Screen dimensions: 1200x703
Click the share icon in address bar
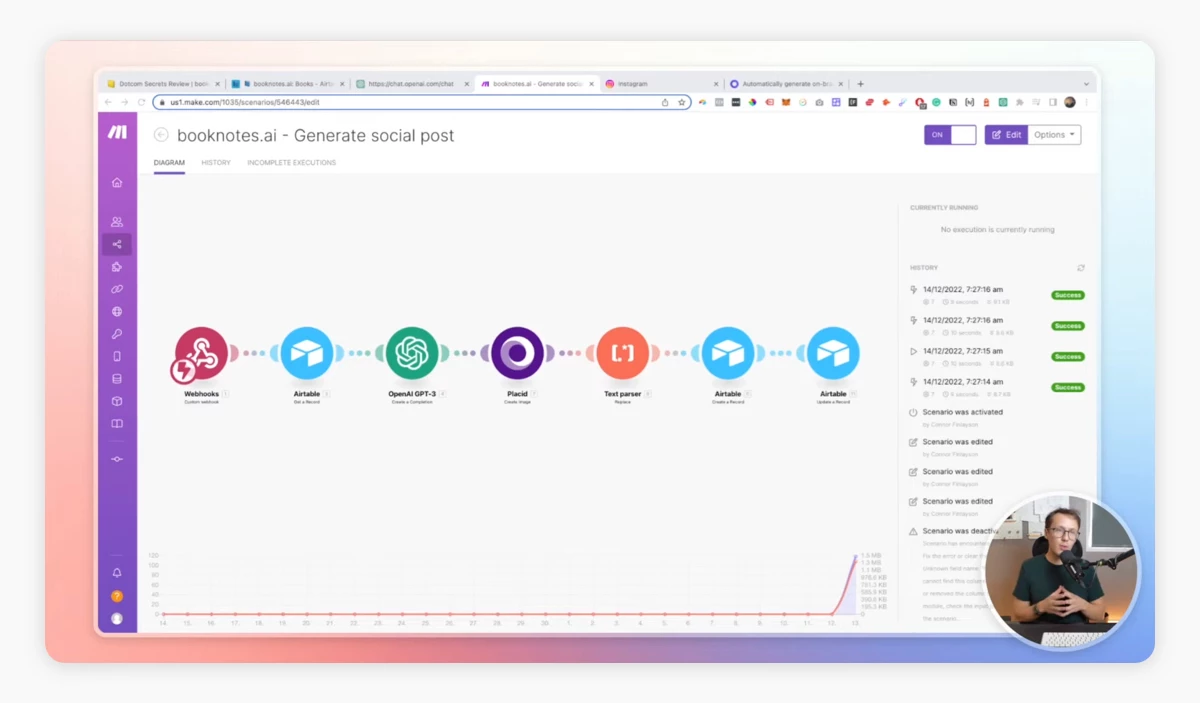click(x=665, y=102)
